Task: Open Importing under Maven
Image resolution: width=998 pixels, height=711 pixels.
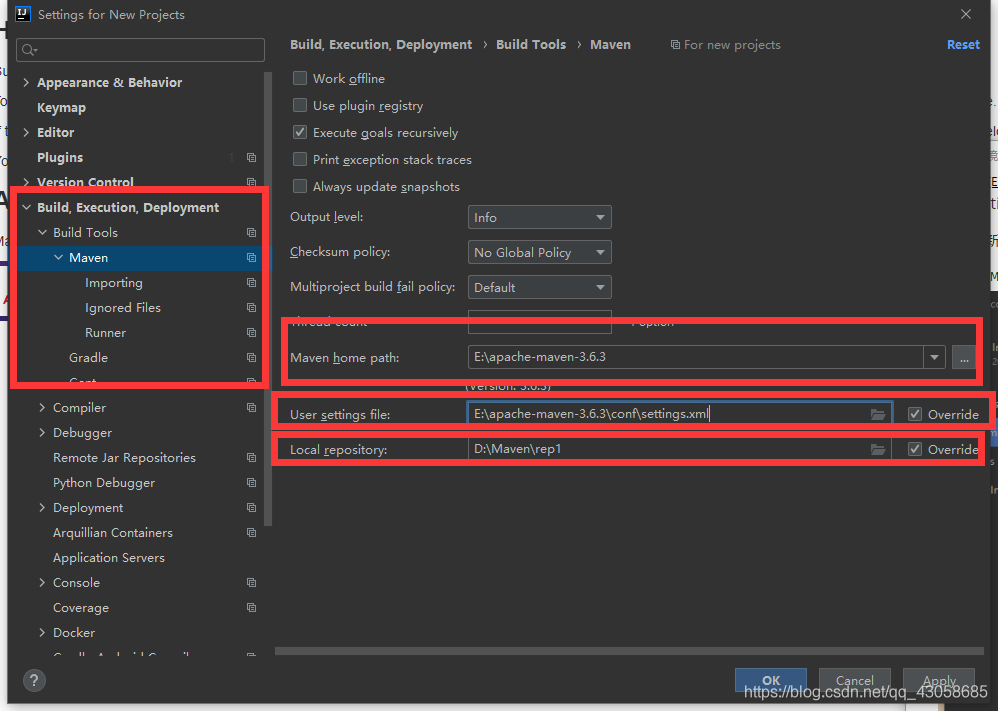Action: click(114, 283)
